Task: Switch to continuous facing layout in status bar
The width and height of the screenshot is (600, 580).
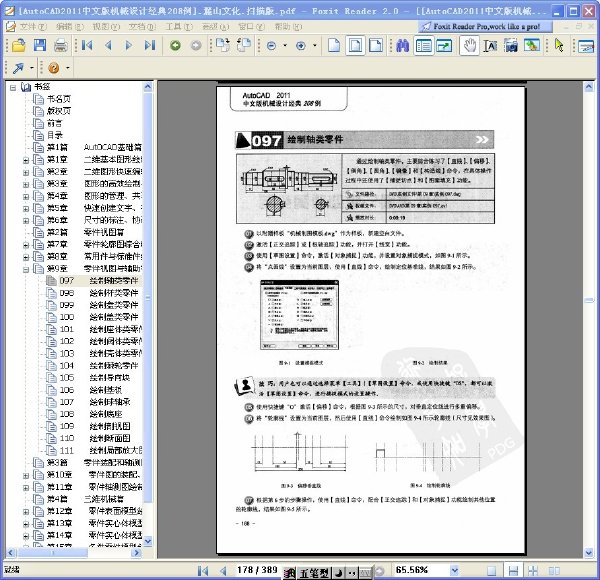Action: click(x=533, y=571)
